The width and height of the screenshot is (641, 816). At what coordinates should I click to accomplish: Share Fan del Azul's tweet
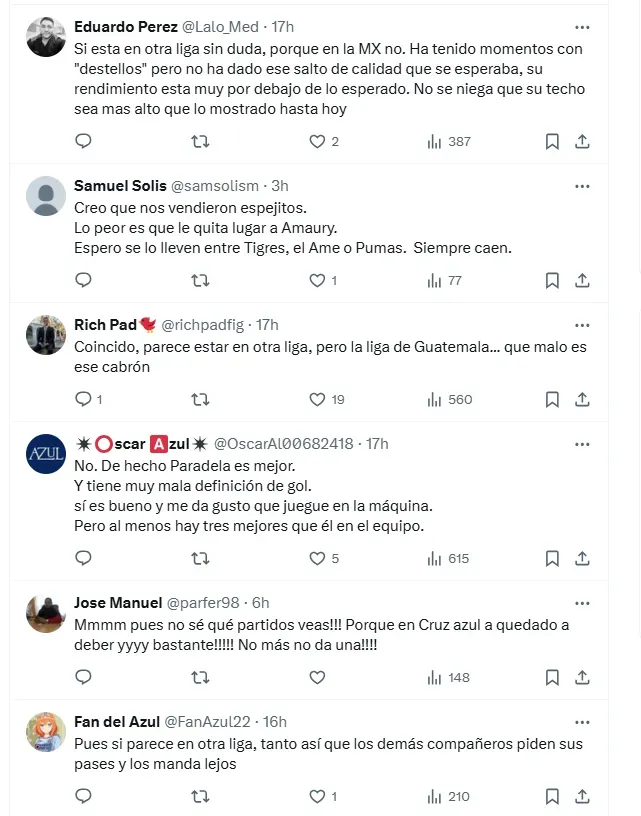point(582,797)
